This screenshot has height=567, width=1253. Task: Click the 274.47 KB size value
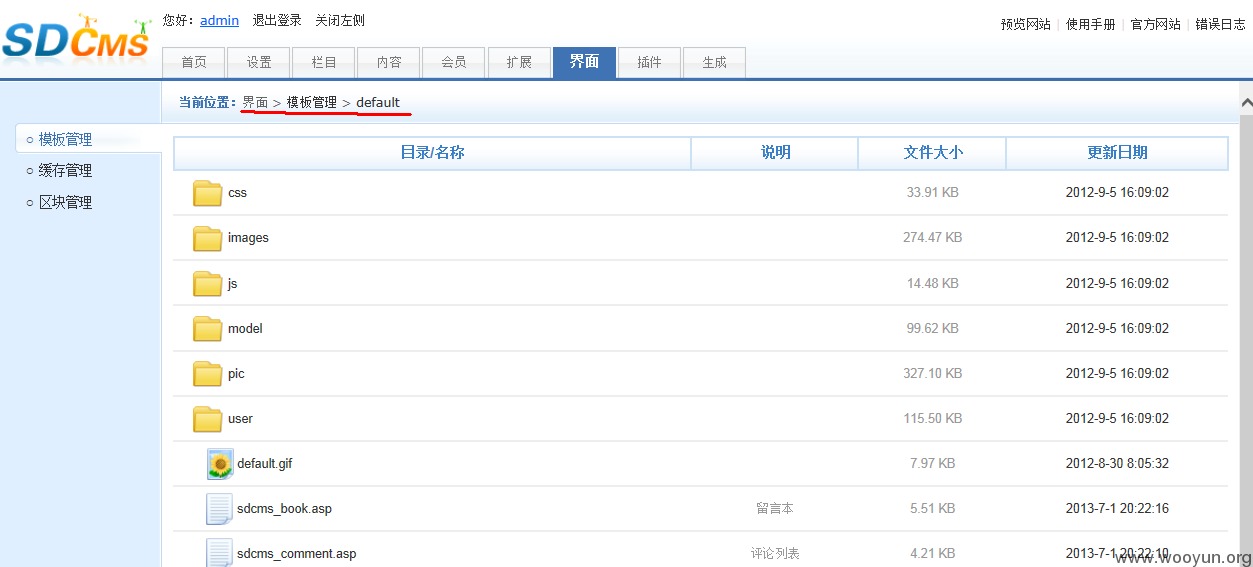click(932, 238)
